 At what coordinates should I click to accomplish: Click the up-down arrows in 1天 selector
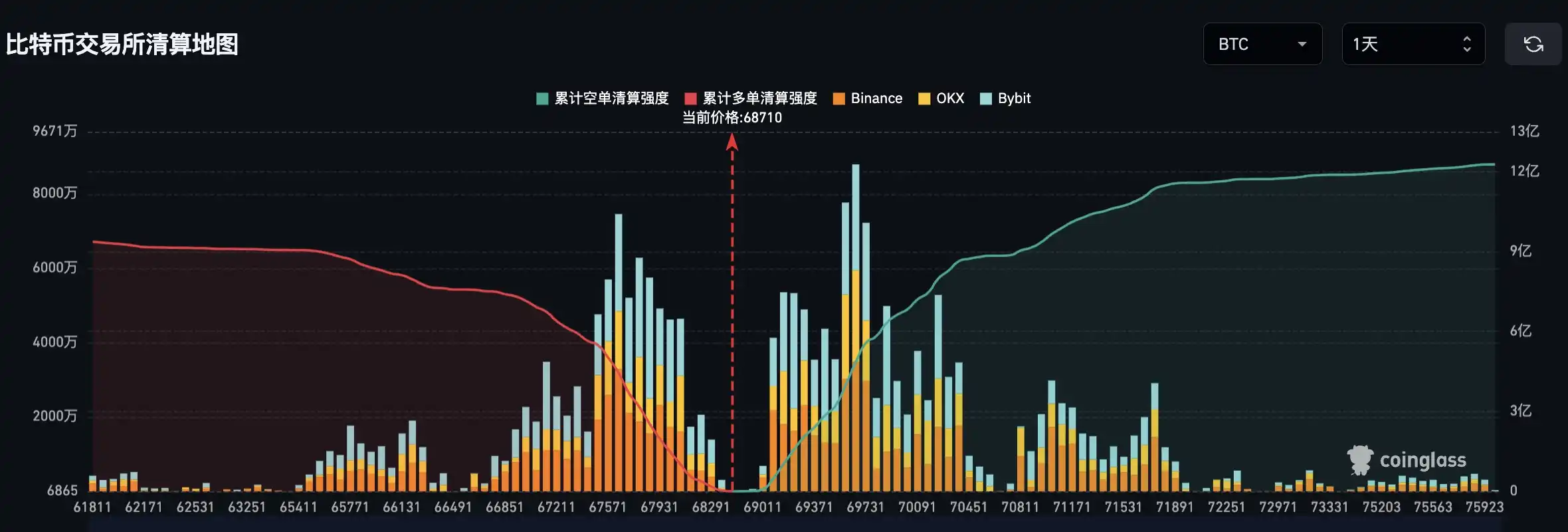coord(1467,44)
